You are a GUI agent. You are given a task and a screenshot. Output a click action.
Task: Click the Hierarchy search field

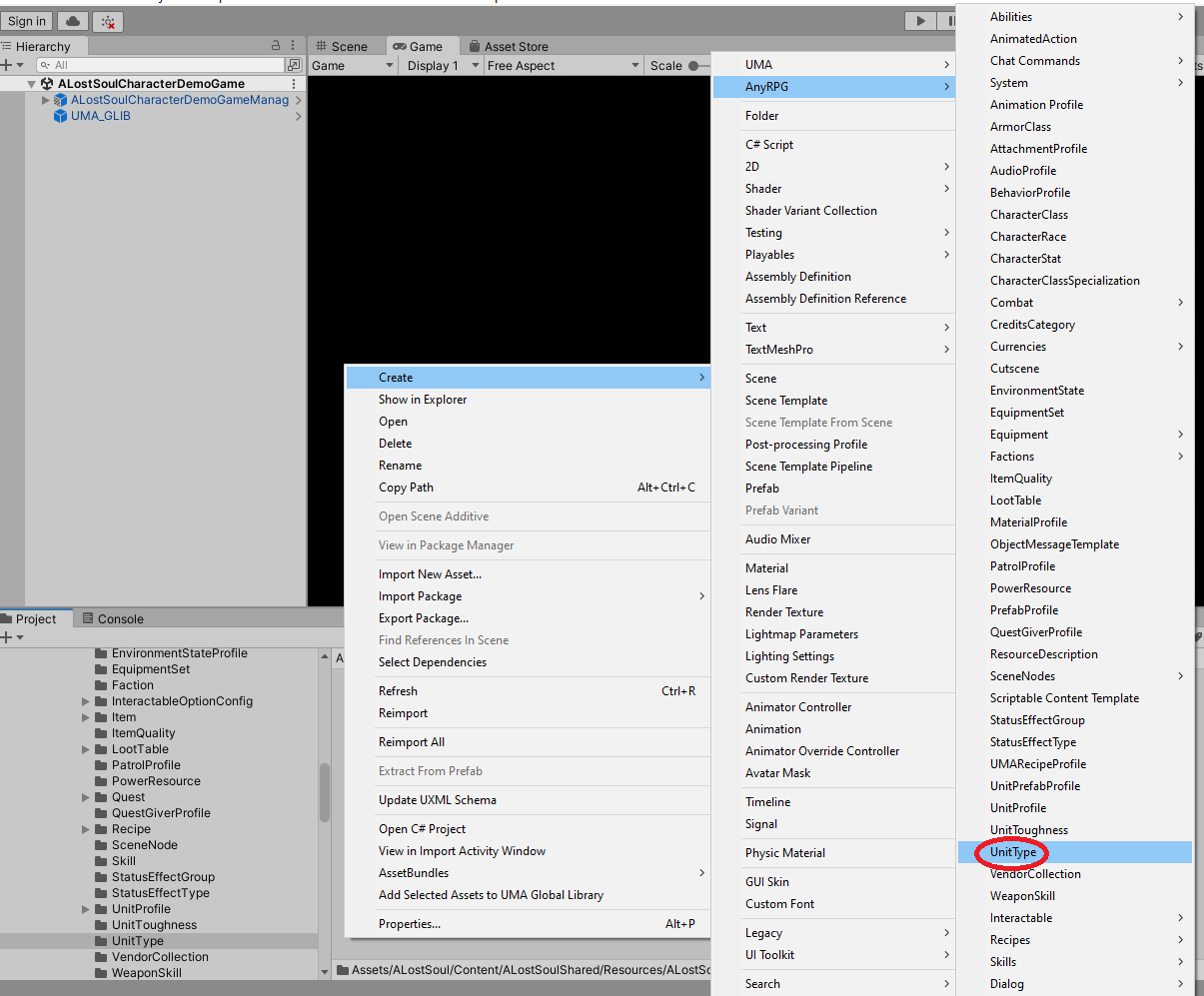tap(160, 65)
